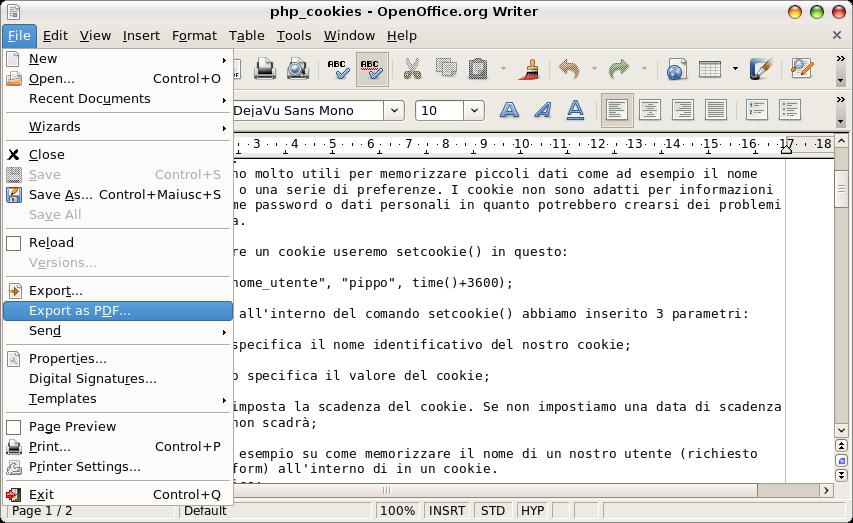Toggle INSRT insert mode in status bar
Screen dimensions: 853x523
pos(447,510)
